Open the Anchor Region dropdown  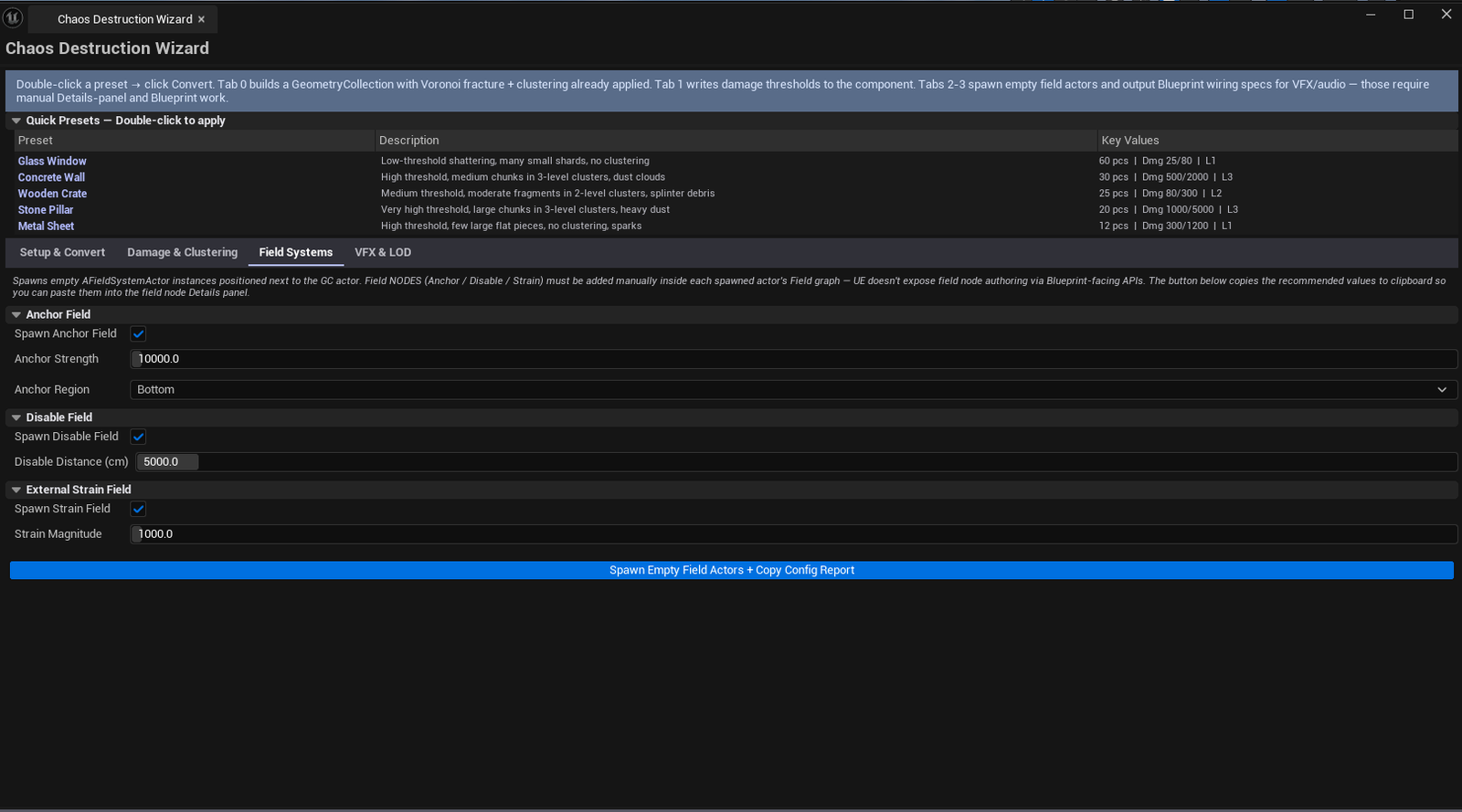pos(793,389)
